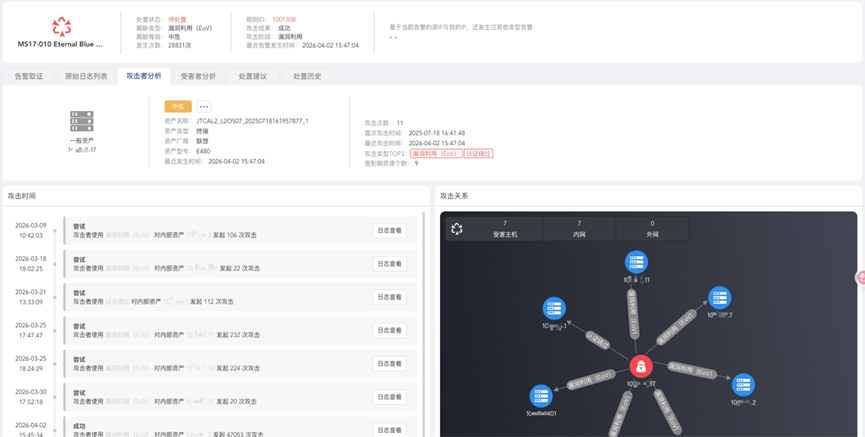Click the victim host node ending in 01
Viewport: 865px width, 437px height.
[x=541, y=396]
